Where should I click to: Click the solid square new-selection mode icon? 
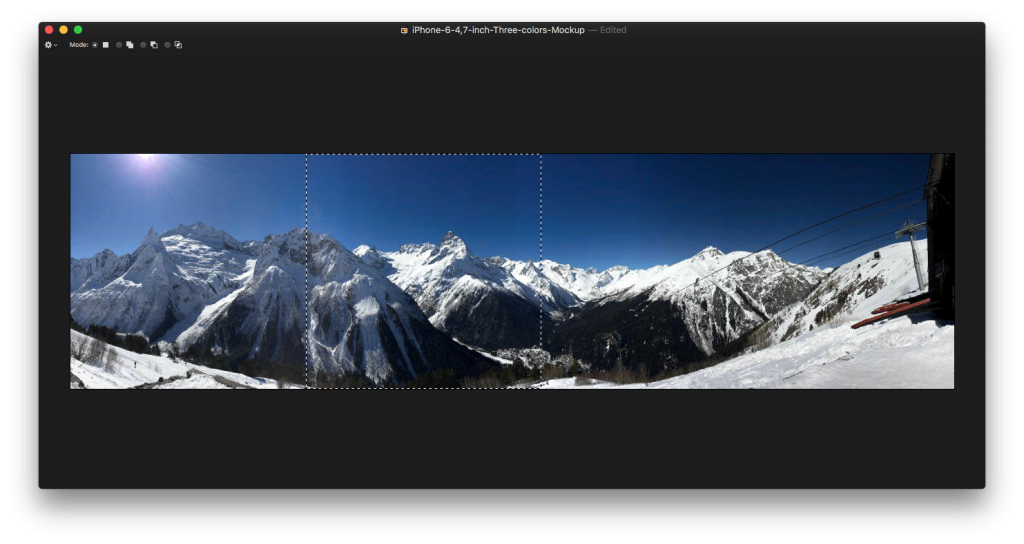[106, 45]
